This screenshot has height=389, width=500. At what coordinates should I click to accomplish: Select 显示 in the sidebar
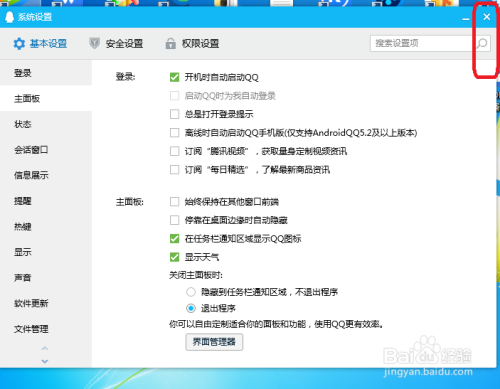pyautogui.click(x=46, y=252)
